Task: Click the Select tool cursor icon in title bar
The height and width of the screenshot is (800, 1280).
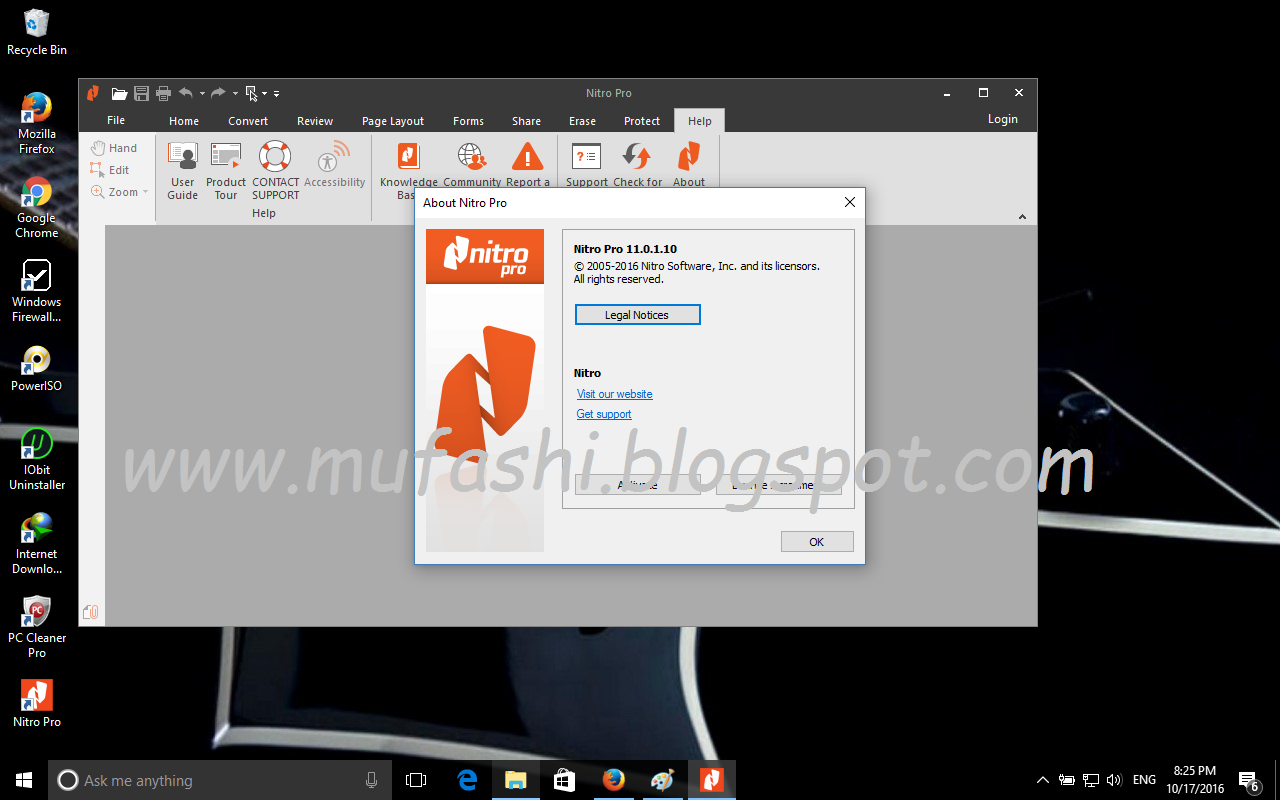Action: coord(251,93)
